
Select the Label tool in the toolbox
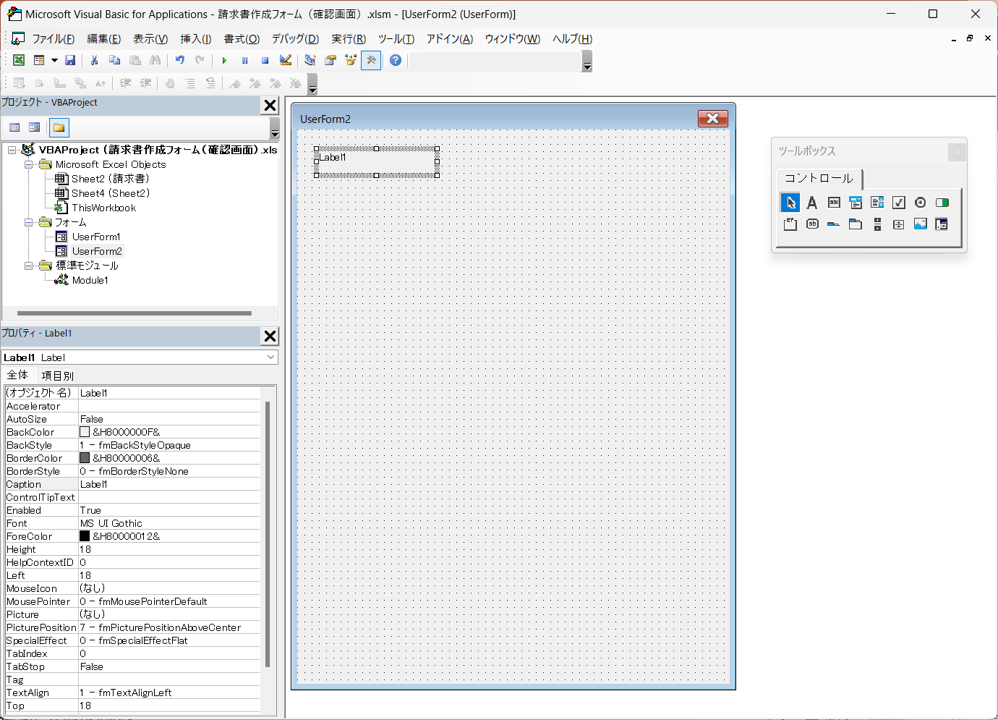[812, 203]
